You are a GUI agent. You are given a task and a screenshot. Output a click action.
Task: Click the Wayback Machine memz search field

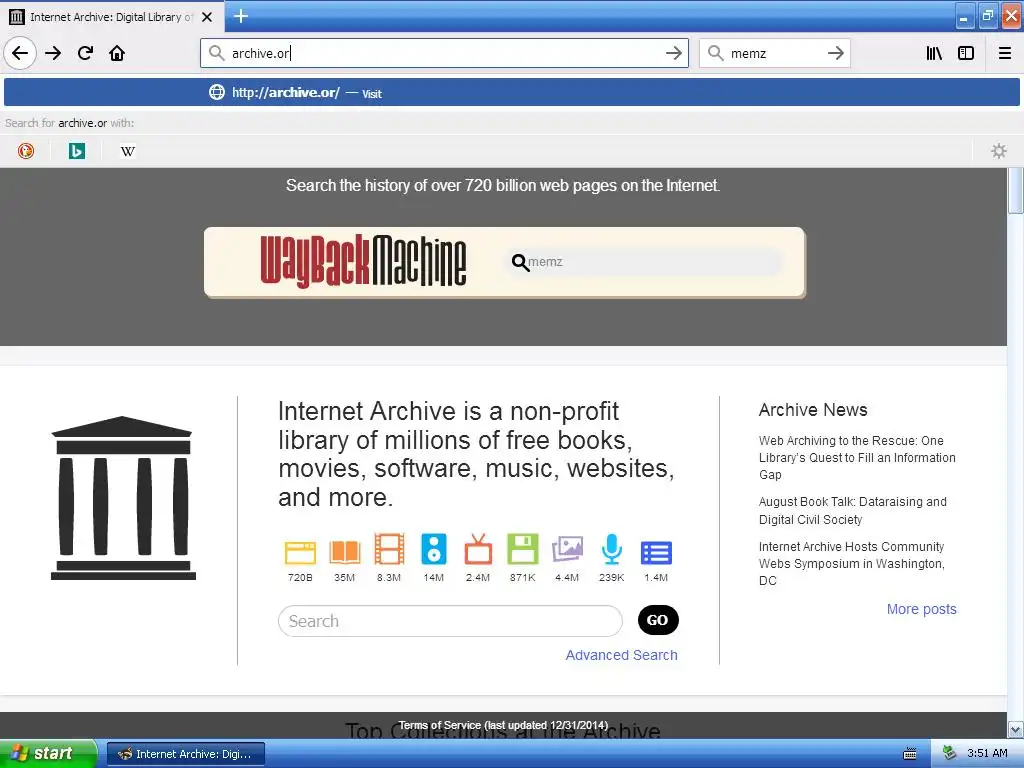point(643,262)
